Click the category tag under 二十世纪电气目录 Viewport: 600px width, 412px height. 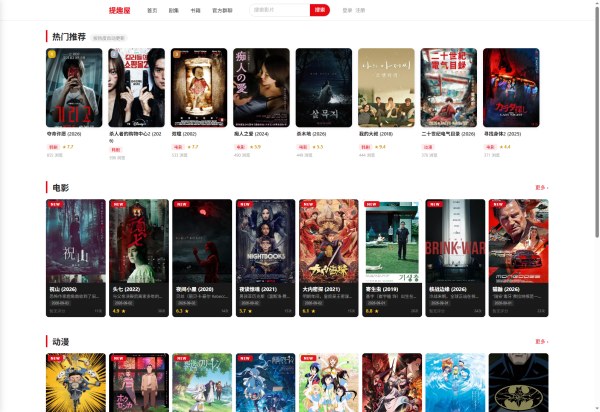click(x=427, y=147)
